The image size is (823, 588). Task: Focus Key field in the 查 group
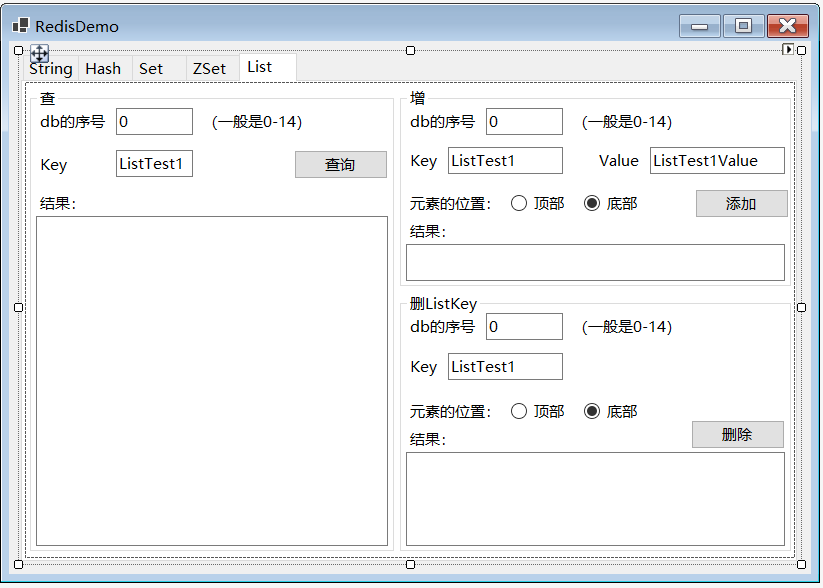tap(154, 164)
